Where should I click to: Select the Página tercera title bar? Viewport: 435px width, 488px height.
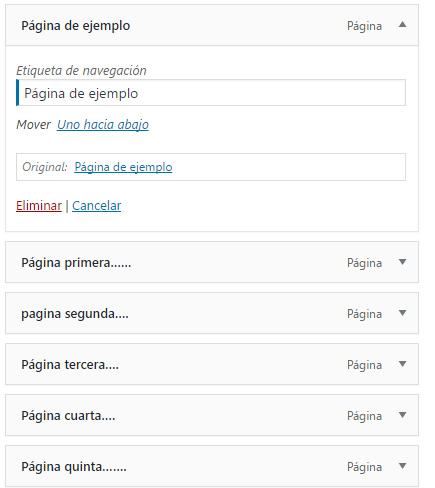pyautogui.click(x=212, y=364)
